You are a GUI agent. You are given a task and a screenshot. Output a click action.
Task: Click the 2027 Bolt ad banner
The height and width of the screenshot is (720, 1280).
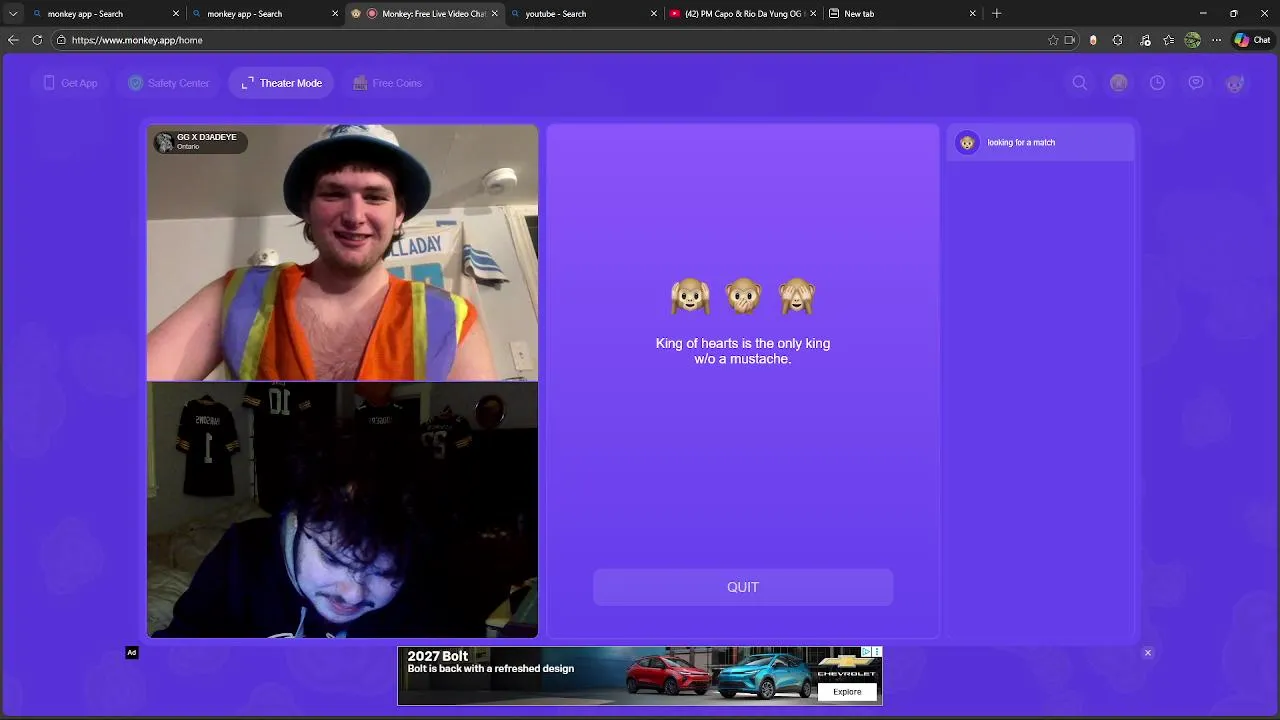(x=640, y=676)
